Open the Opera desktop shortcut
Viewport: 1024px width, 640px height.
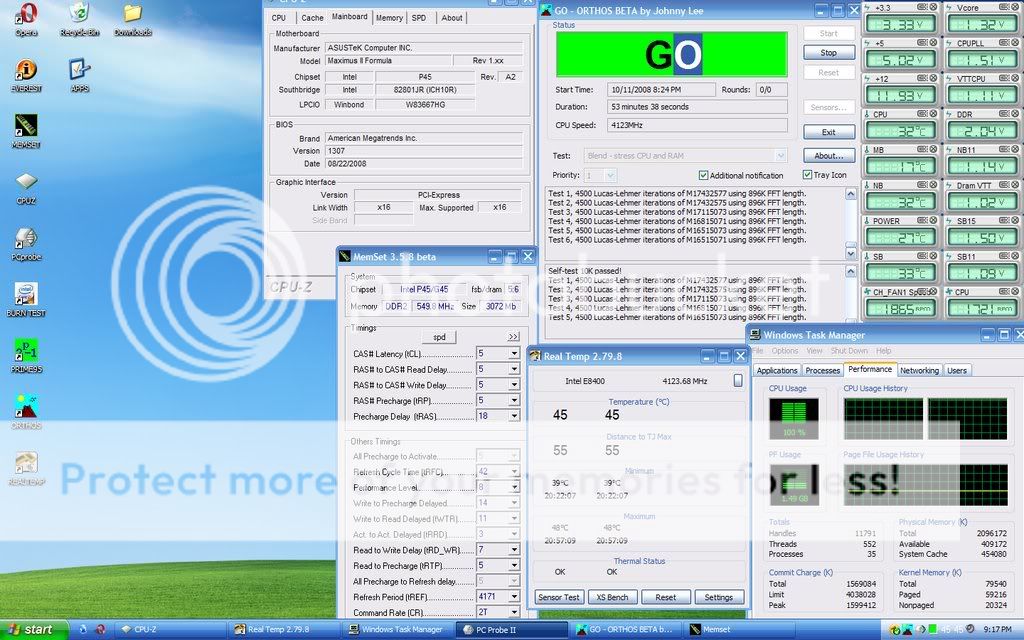(x=26, y=19)
